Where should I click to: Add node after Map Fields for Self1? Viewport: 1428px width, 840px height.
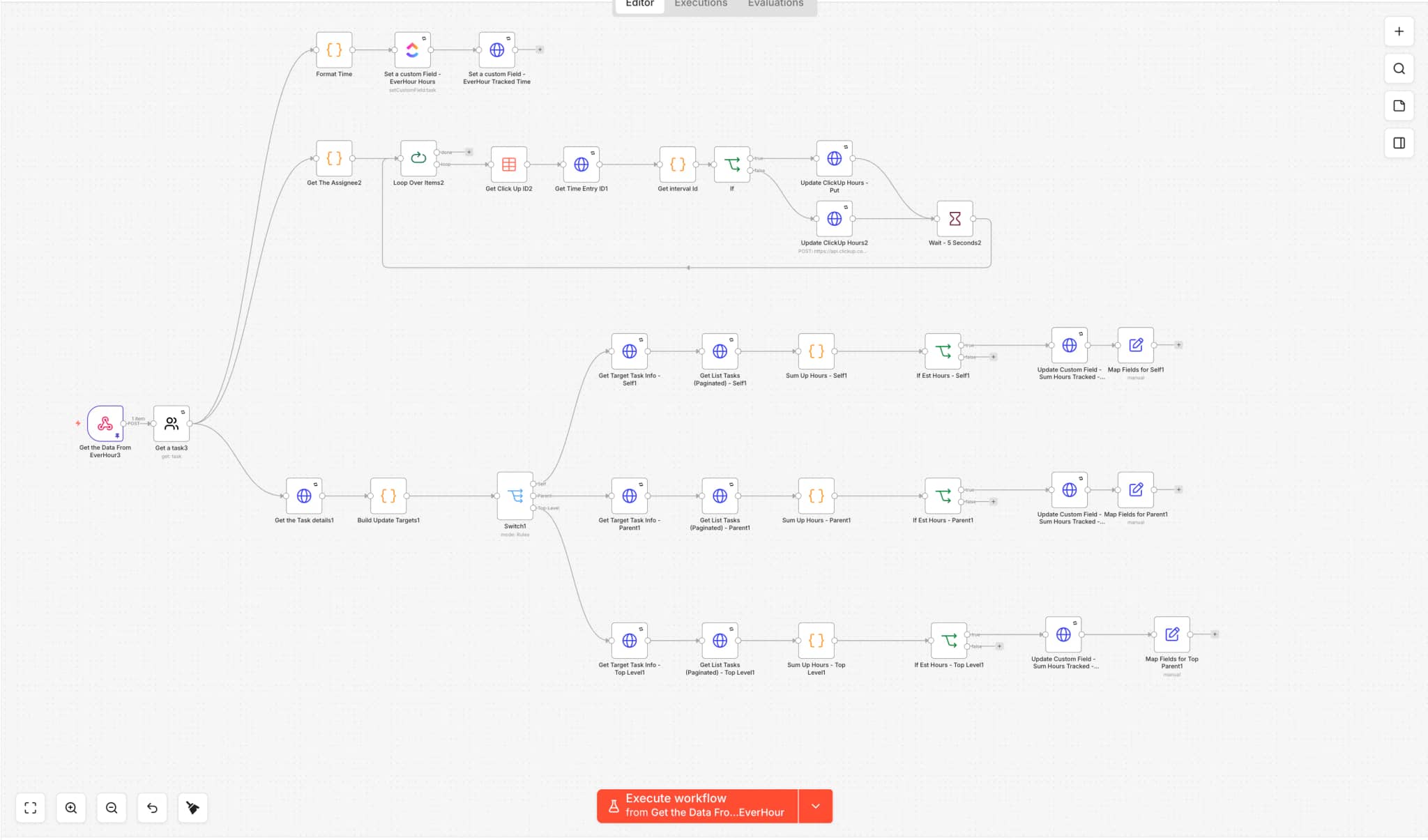click(1178, 345)
